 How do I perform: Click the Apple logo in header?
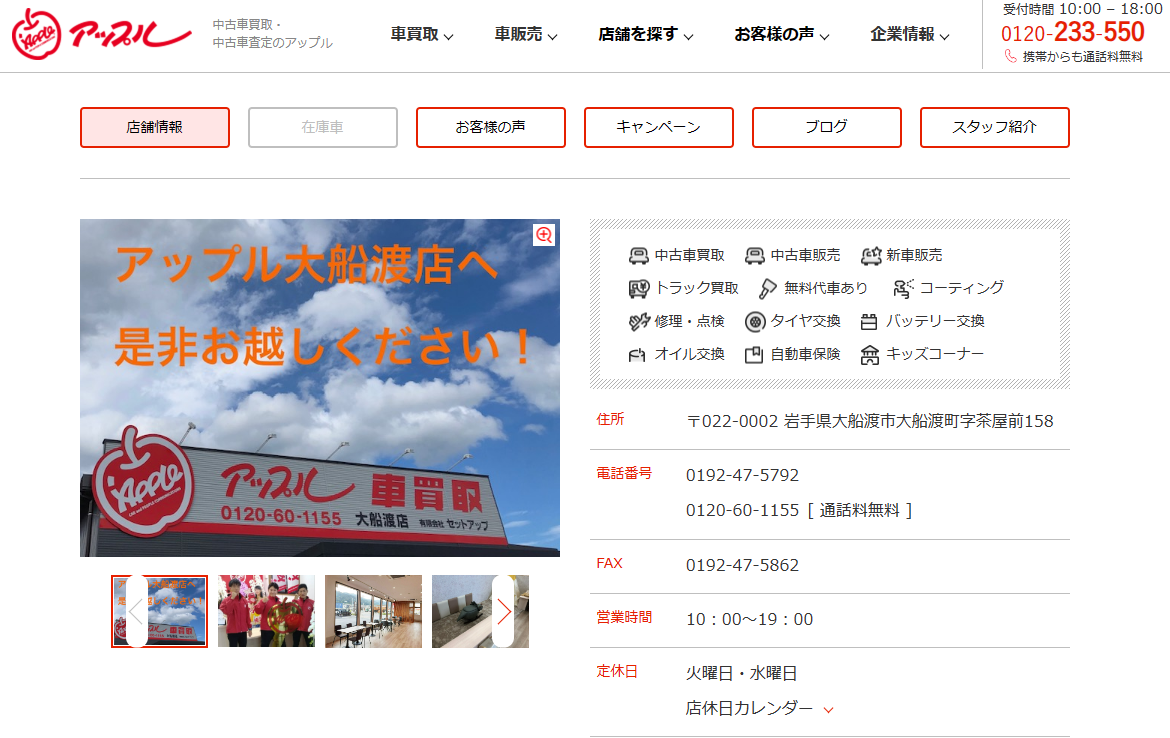(x=101, y=35)
